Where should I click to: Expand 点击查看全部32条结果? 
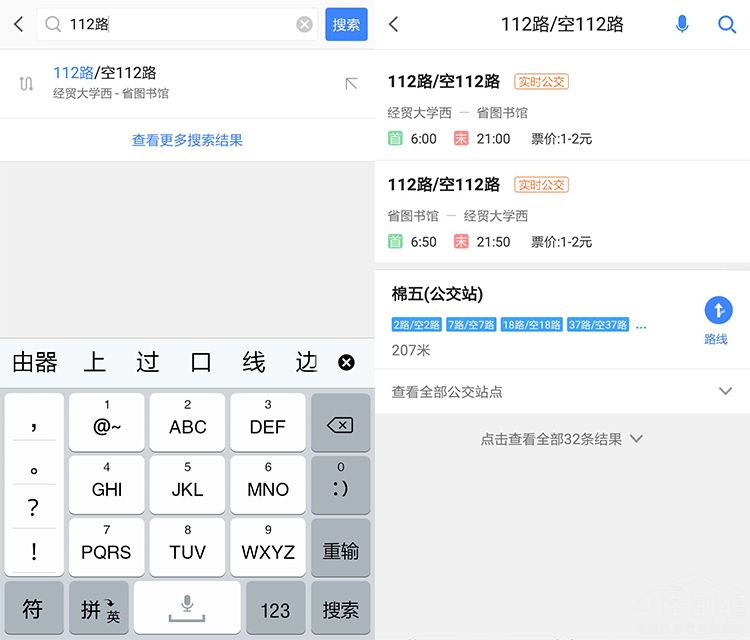click(561, 439)
